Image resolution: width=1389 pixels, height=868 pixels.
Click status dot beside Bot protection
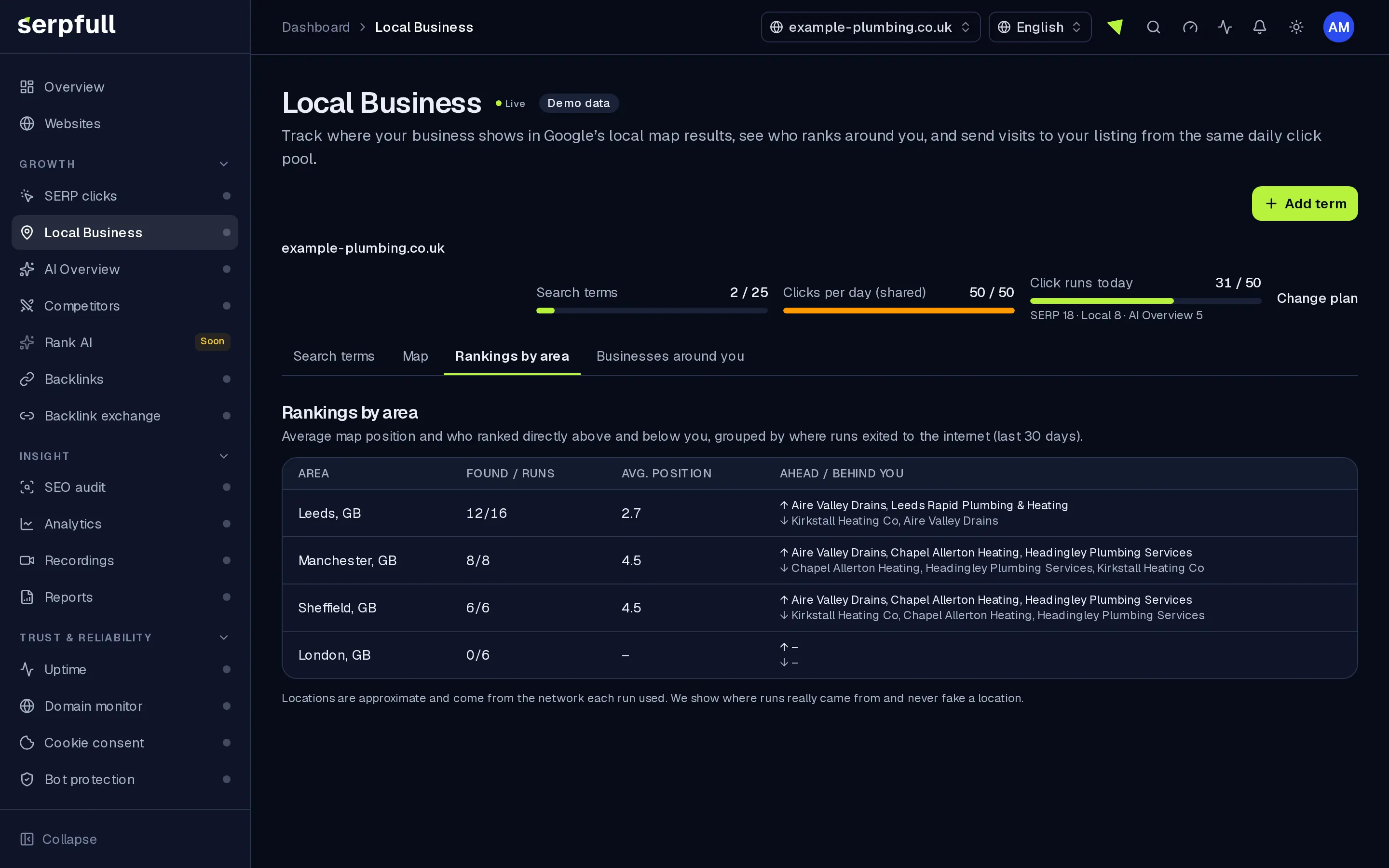click(x=227, y=780)
